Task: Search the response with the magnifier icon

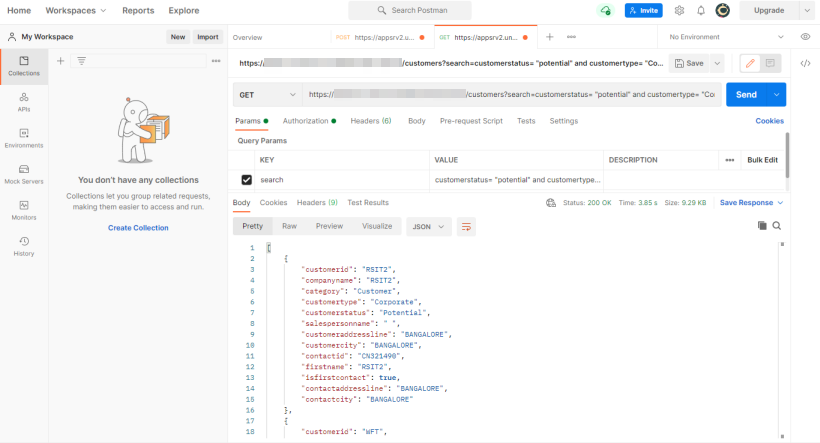Action: pos(777,225)
